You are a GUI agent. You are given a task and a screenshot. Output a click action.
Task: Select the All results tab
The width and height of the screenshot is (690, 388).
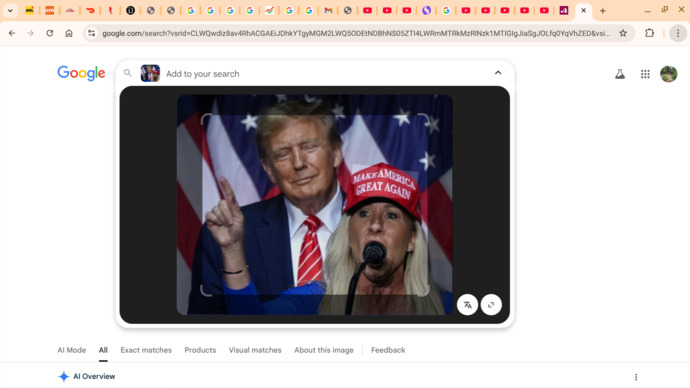point(103,350)
